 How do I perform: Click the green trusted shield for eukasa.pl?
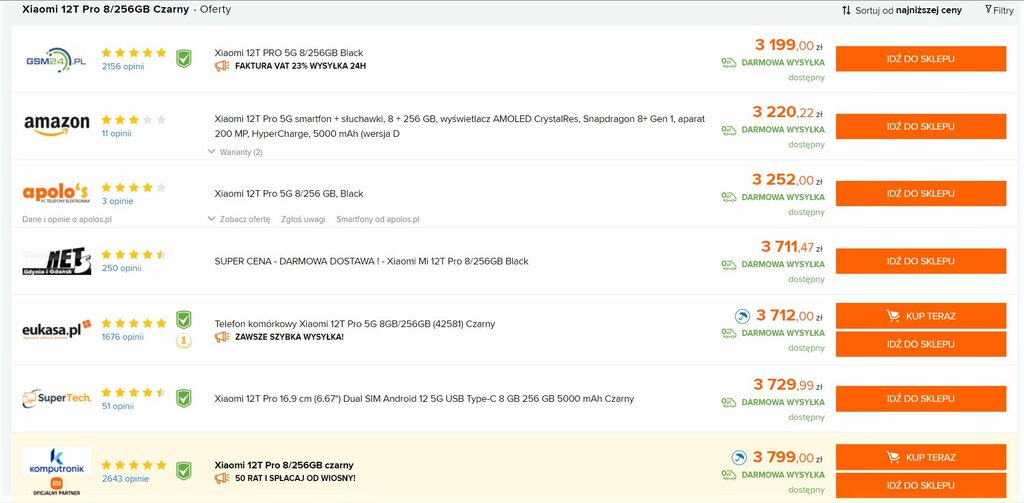(x=184, y=319)
